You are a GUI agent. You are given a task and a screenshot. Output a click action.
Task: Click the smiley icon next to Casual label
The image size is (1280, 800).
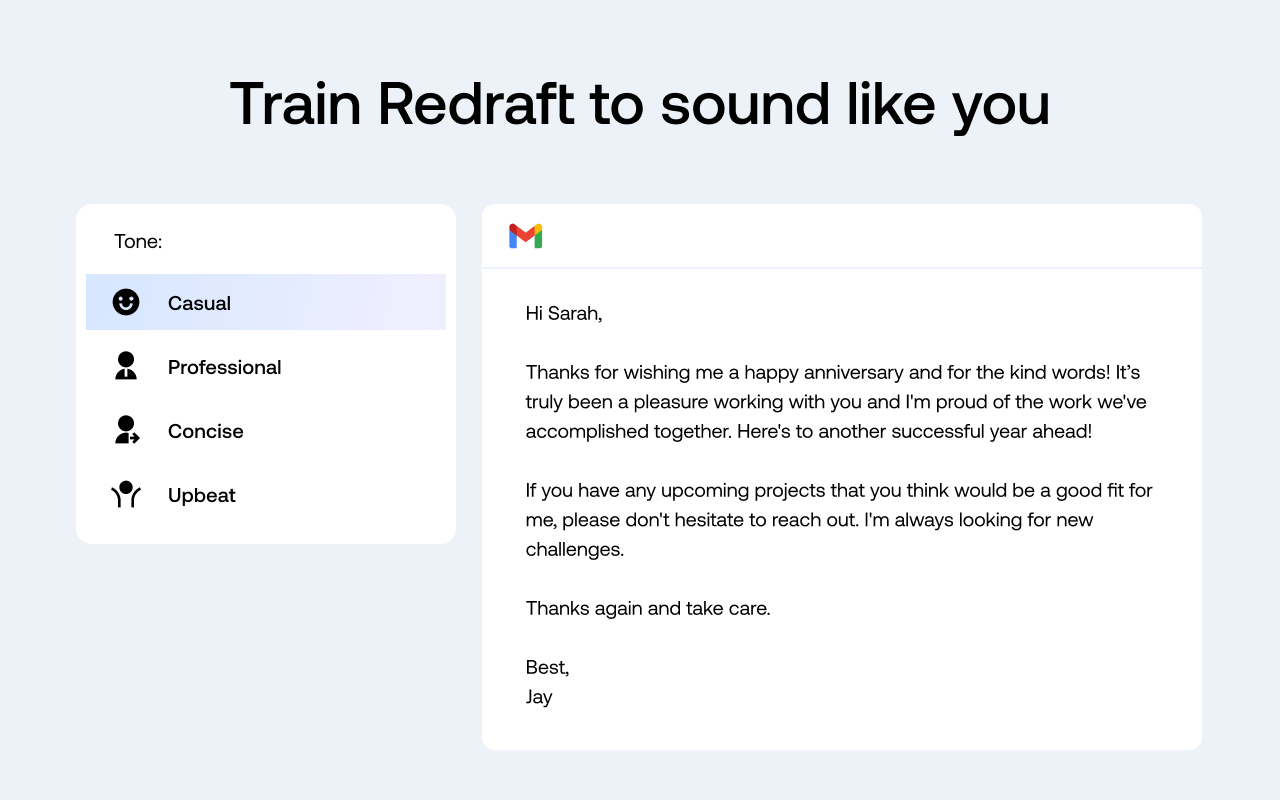(126, 301)
